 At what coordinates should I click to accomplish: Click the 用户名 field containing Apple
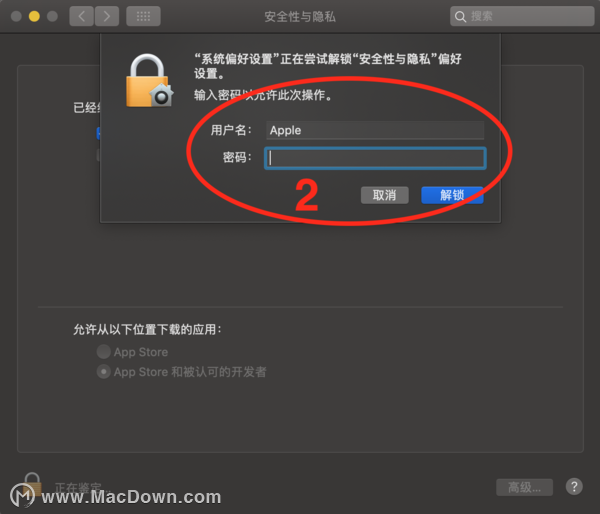375,130
